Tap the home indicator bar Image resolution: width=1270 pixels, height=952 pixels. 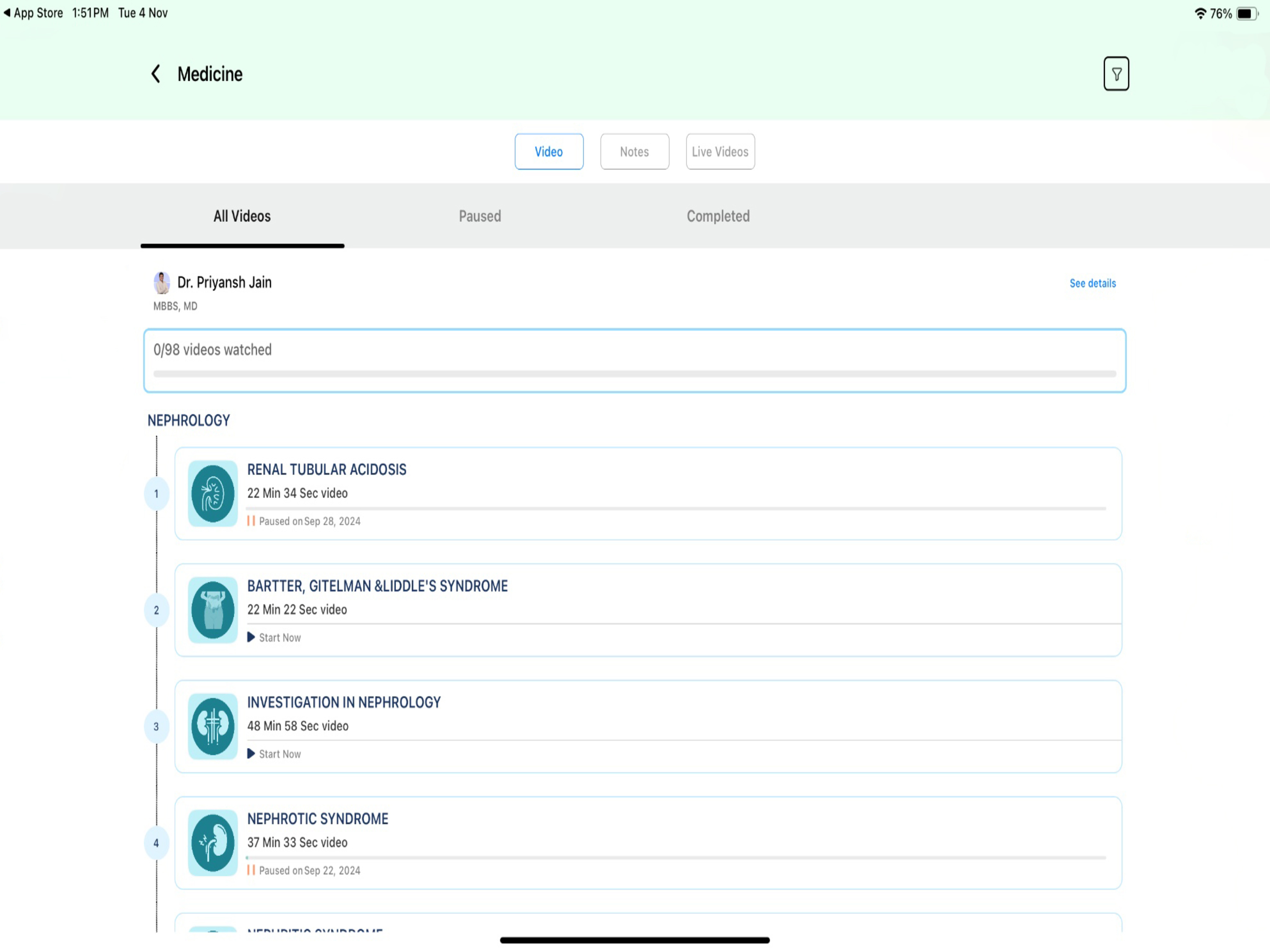pyautogui.click(x=635, y=940)
